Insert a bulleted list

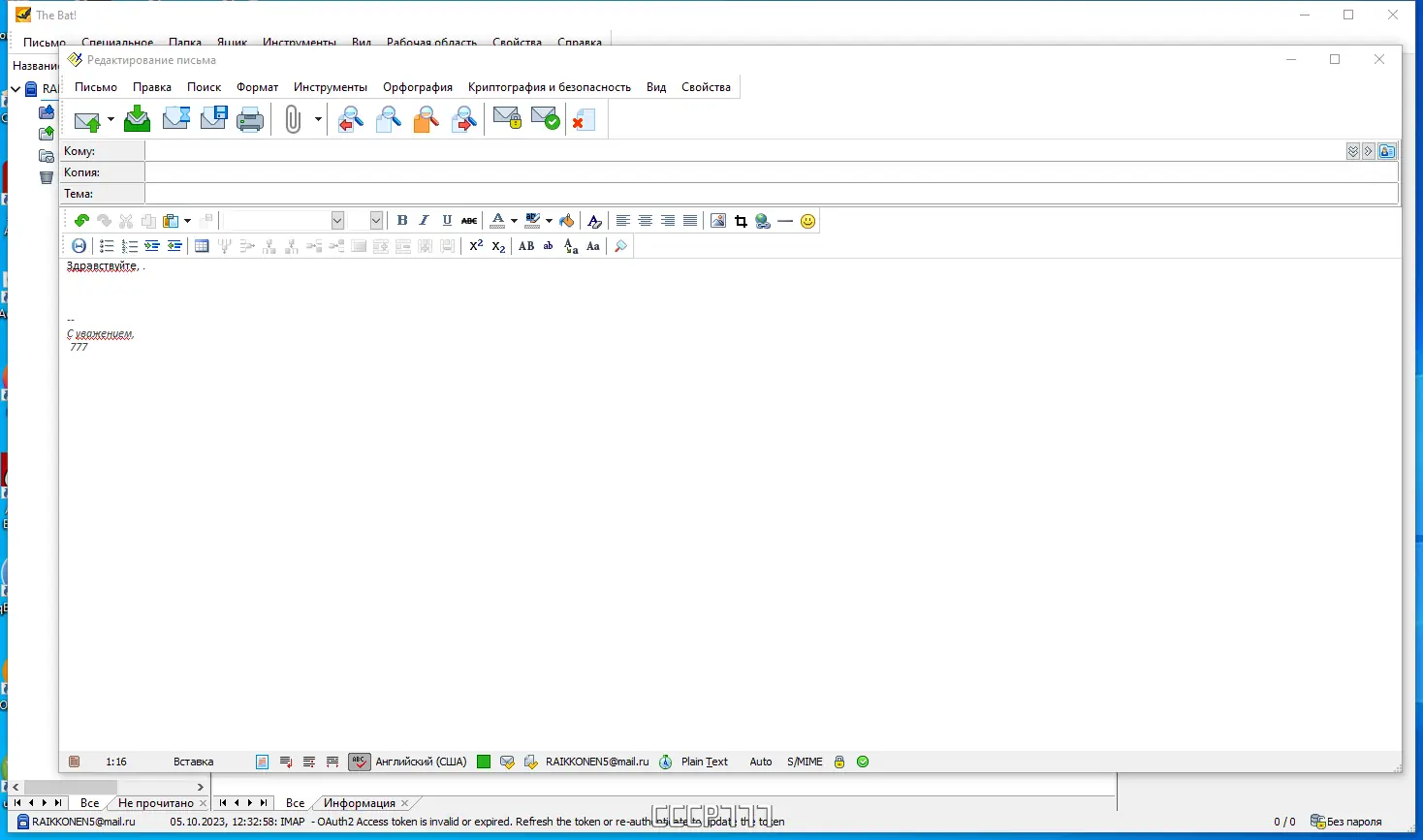pyautogui.click(x=107, y=246)
